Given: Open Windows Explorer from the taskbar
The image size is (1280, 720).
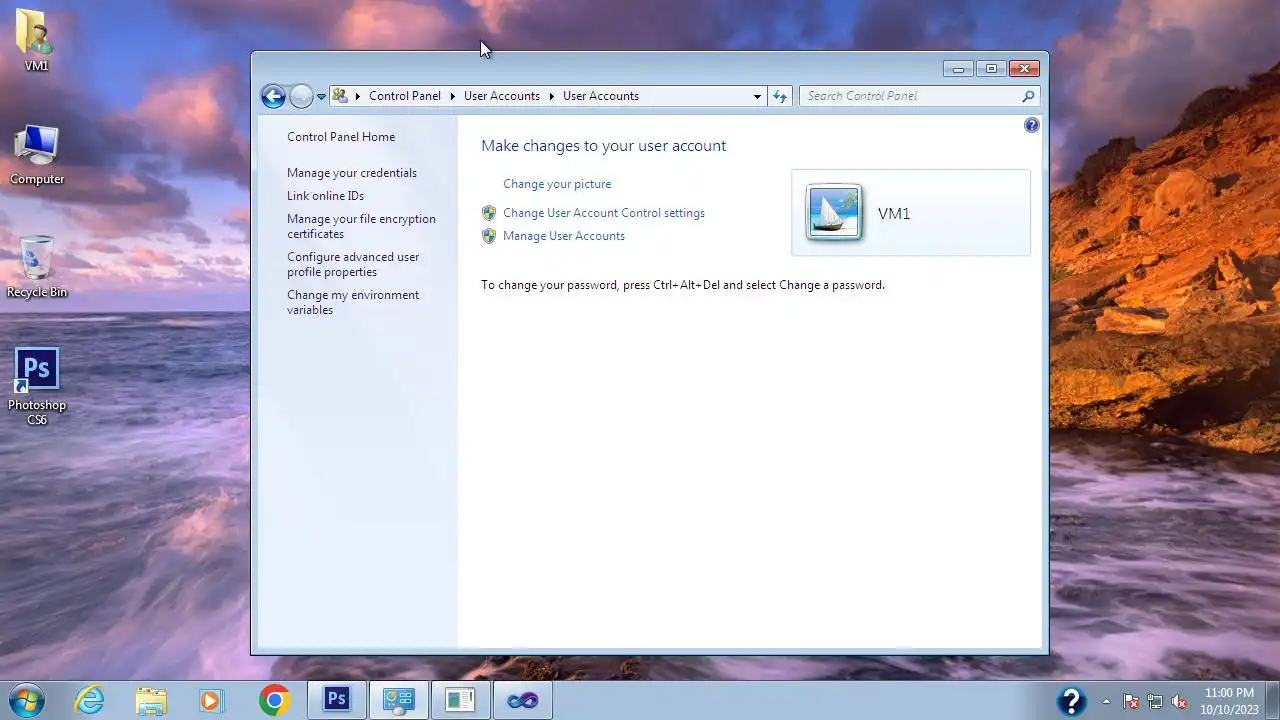Looking at the screenshot, I should (x=151, y=700).
